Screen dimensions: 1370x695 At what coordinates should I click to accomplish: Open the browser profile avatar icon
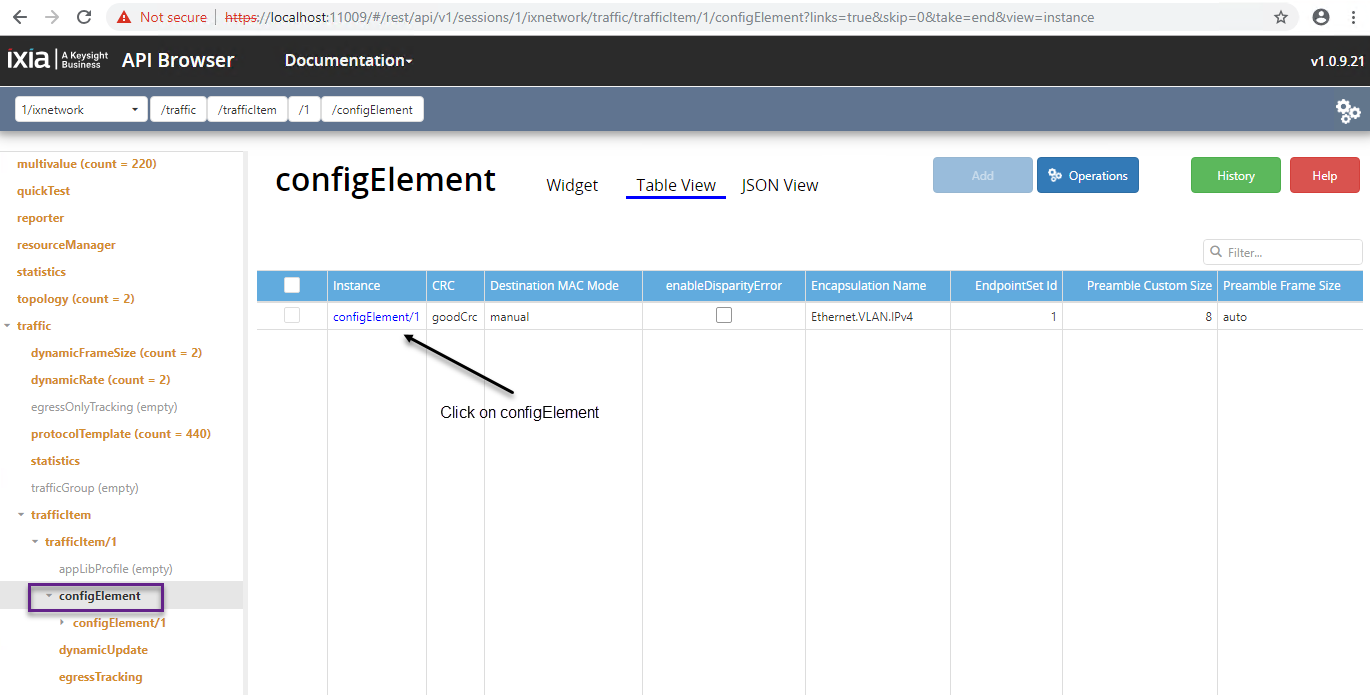click(x=1321, y=17)
